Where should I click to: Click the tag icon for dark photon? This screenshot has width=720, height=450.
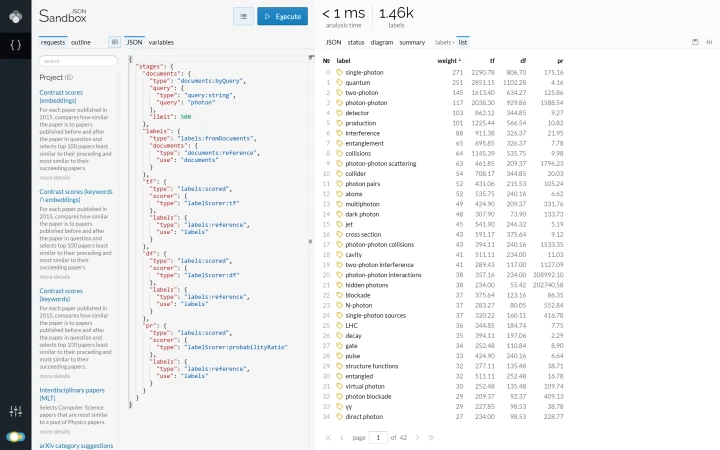coord(339,214)
